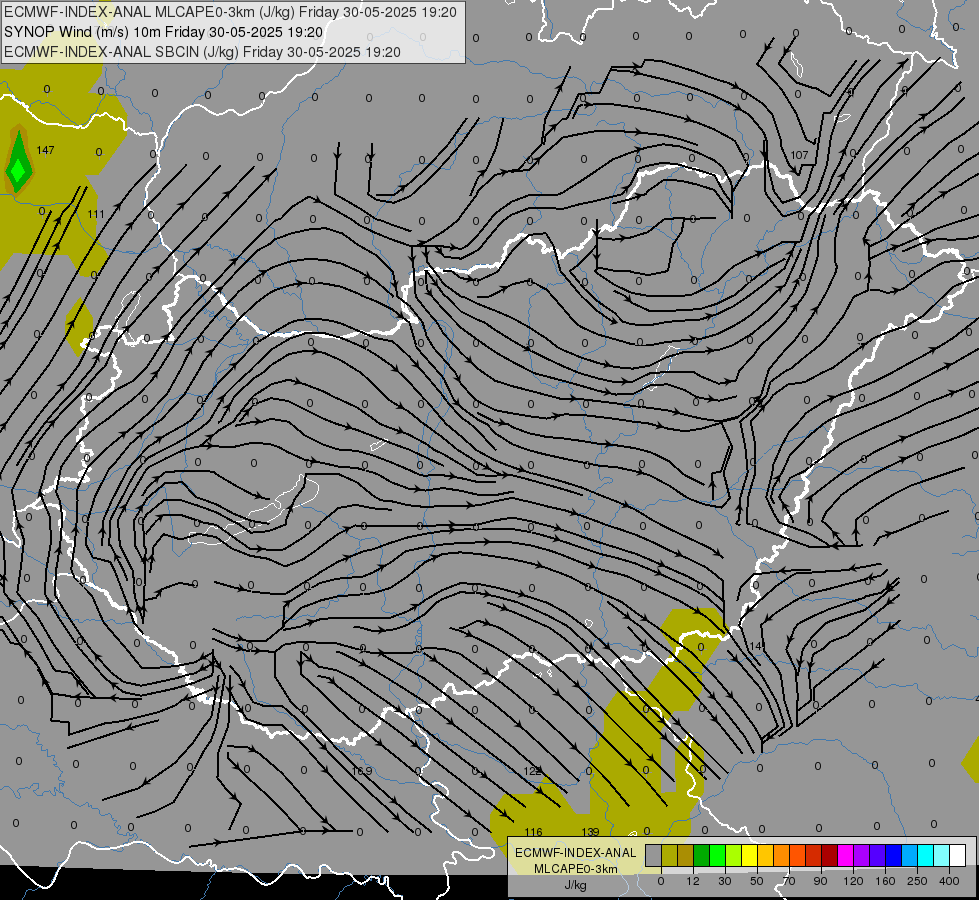The width and height of the screenshot is (979, 900).
Task: Select the olive swatch in the legend
Action: pos(669,855)
